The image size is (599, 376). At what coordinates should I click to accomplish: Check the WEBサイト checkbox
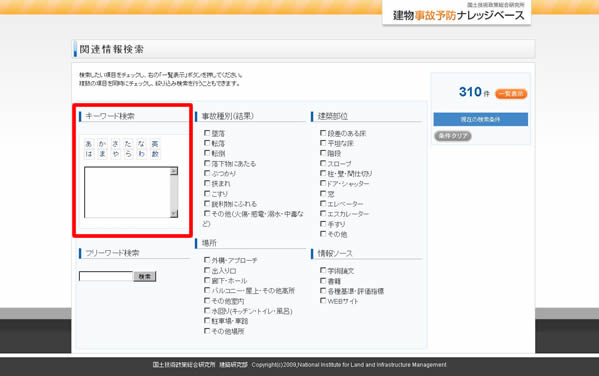click(323, 301)
